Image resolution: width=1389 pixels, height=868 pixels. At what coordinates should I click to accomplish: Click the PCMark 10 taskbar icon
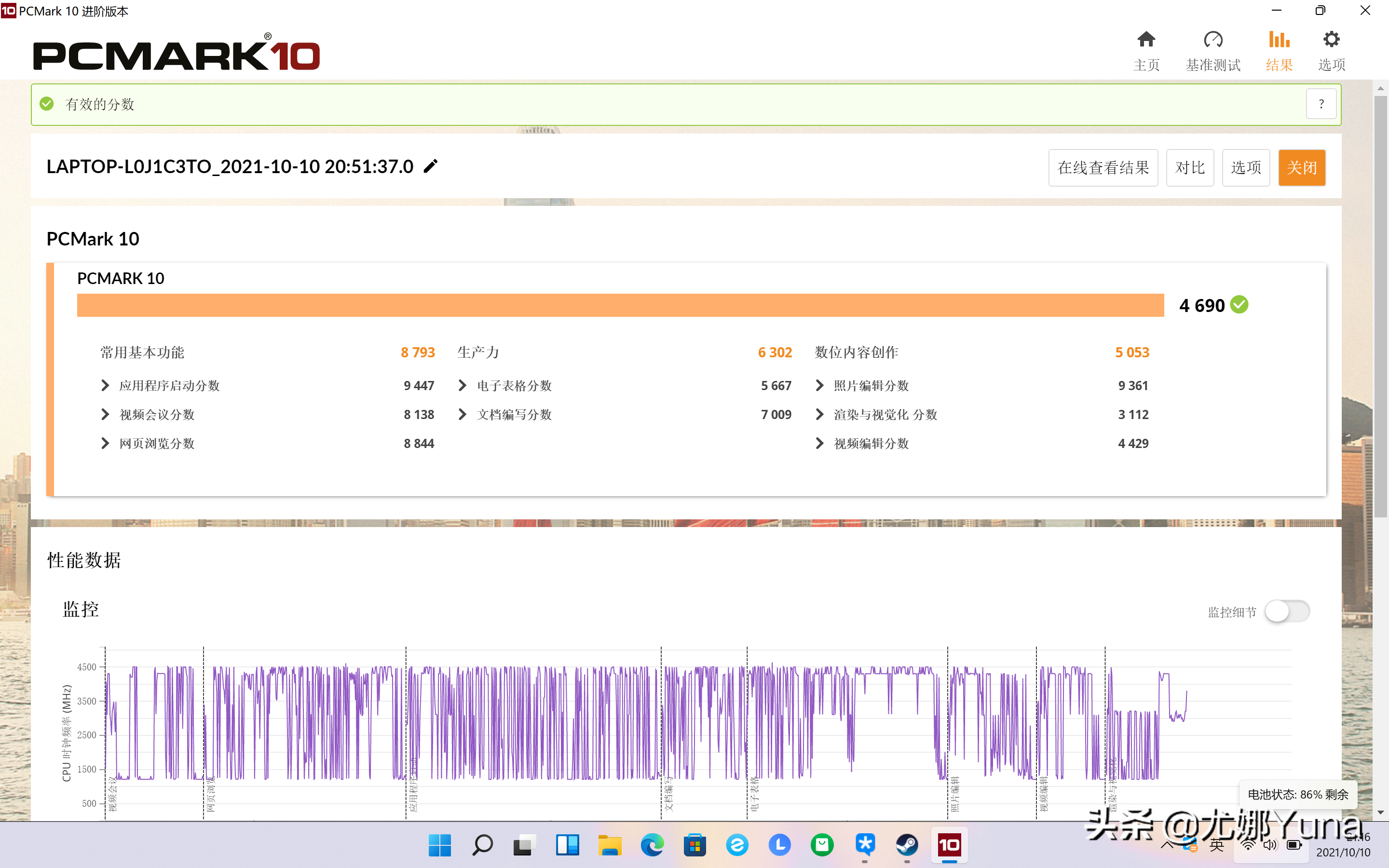pos(949,844)
